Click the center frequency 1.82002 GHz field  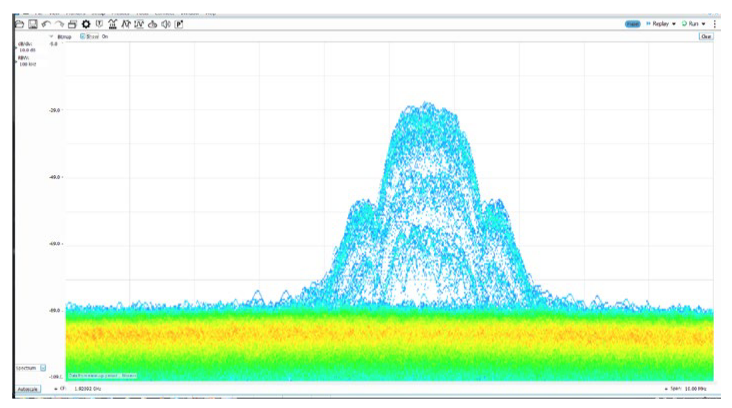click(x=88, y=387)
